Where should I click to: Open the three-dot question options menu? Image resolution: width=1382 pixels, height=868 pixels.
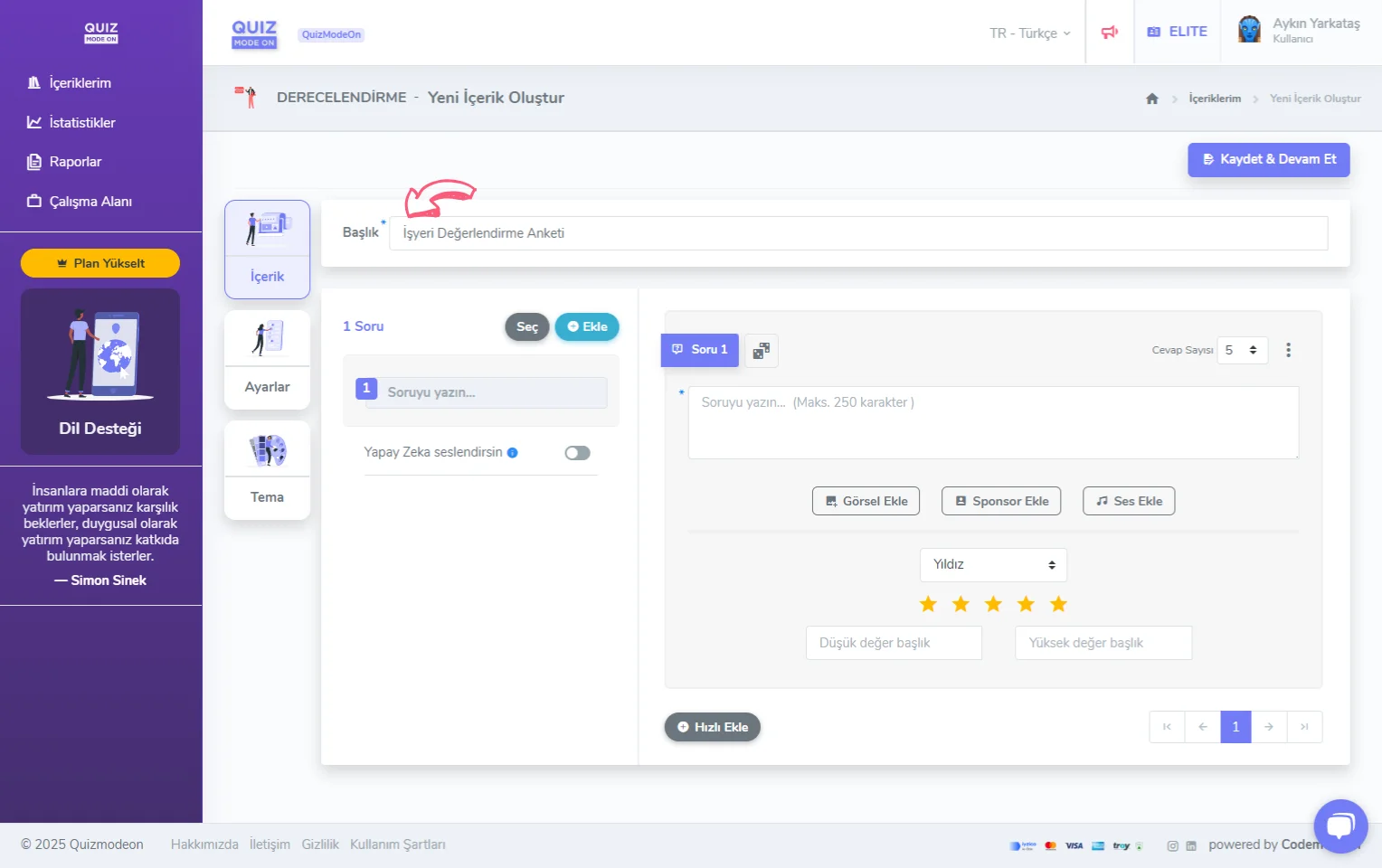click(x=1288, y=350)
